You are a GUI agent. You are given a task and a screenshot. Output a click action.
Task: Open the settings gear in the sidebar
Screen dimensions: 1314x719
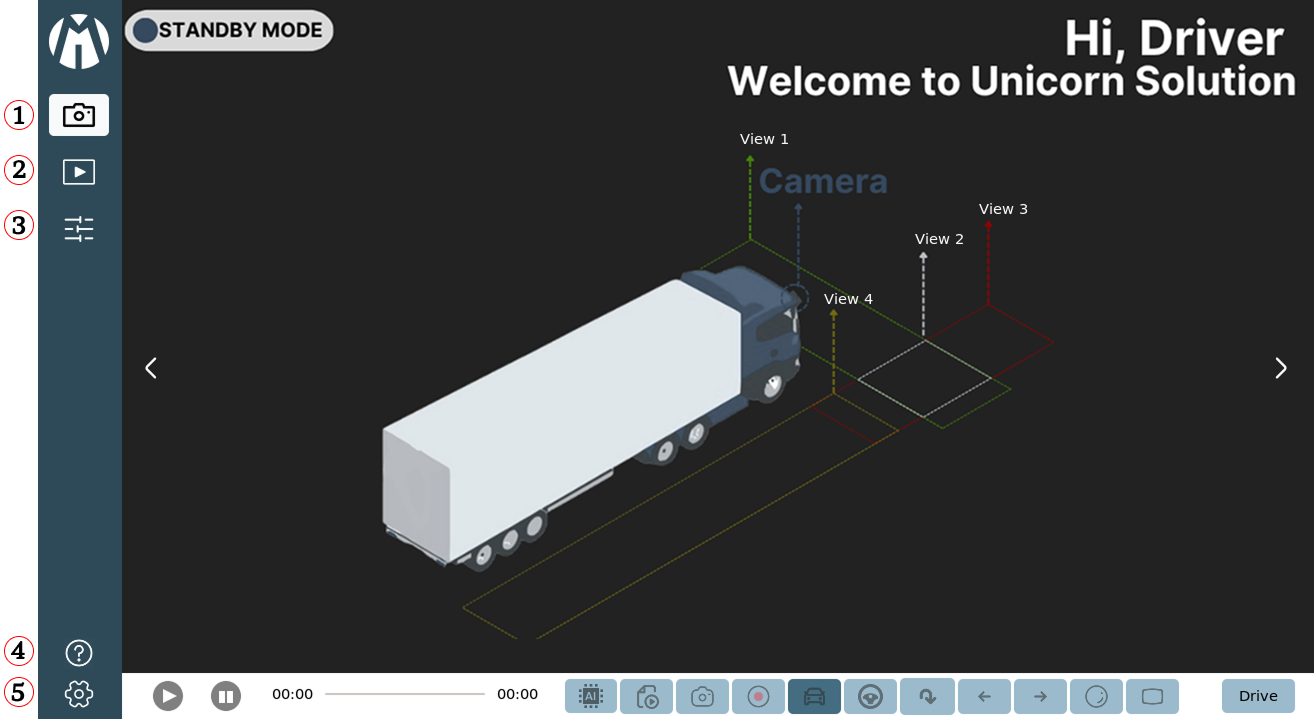[79, 693]
